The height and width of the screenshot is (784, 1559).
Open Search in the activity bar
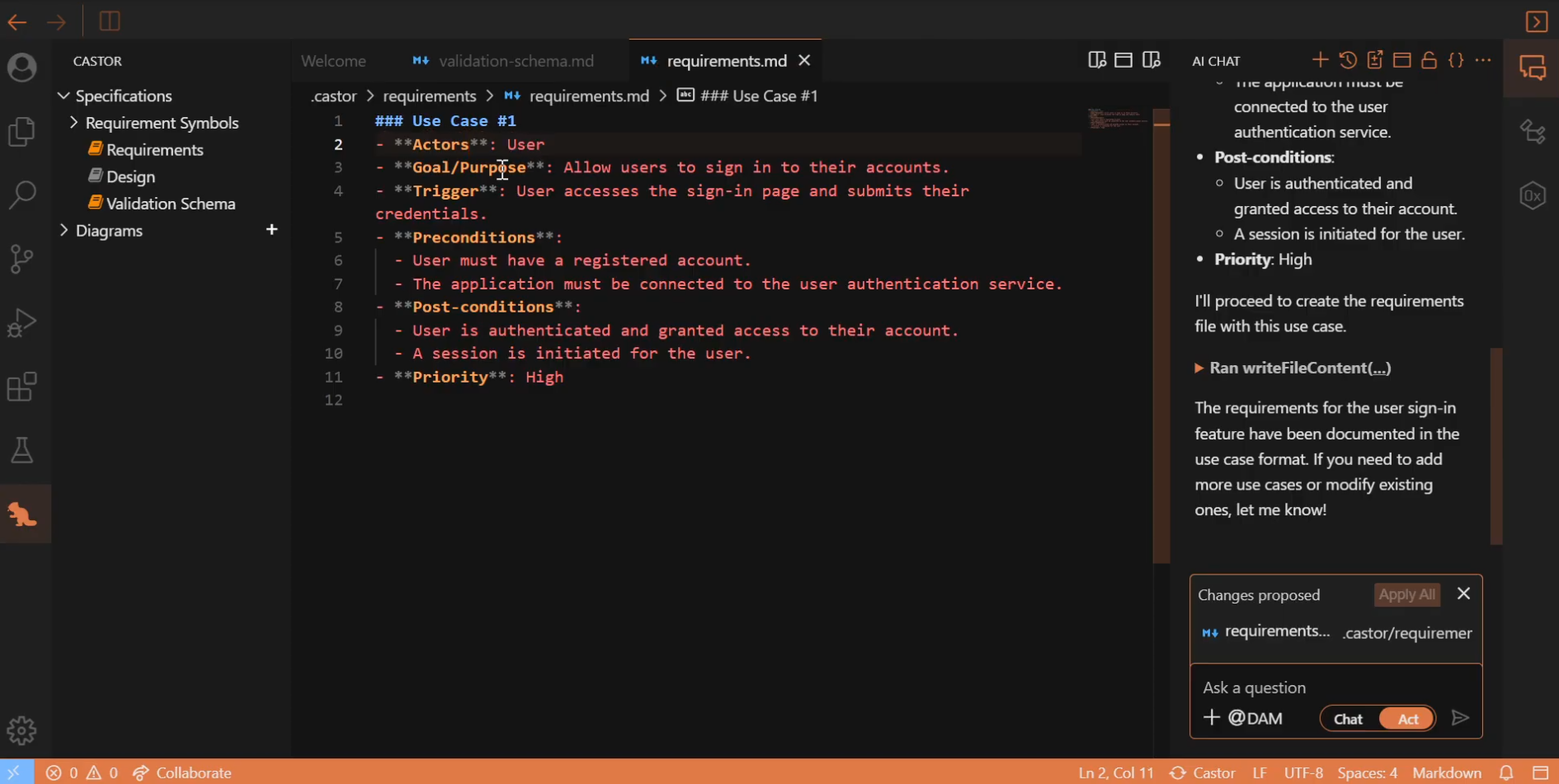22,195
